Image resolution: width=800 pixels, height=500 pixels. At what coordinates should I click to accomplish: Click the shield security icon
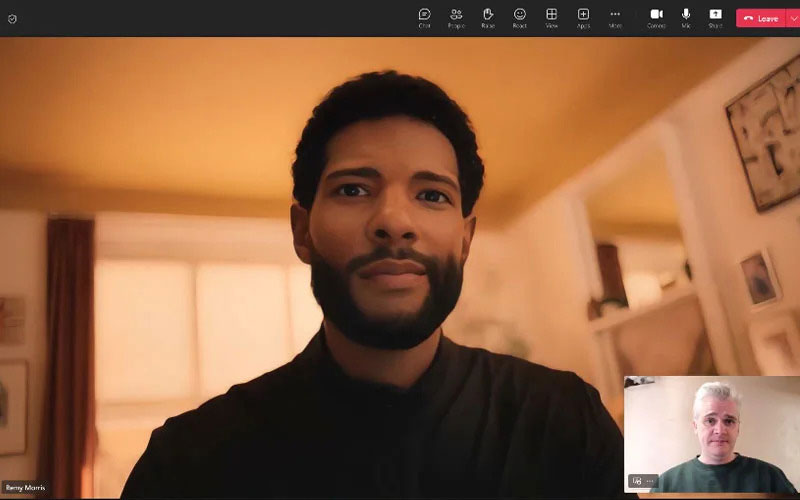tap(12, 19)
